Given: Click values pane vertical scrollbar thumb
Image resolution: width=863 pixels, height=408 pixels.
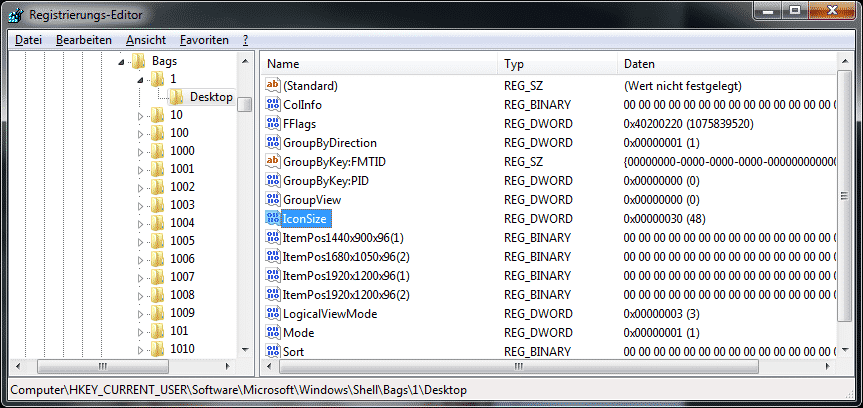Looking at the screenshot, I should (x=843, y=195).
